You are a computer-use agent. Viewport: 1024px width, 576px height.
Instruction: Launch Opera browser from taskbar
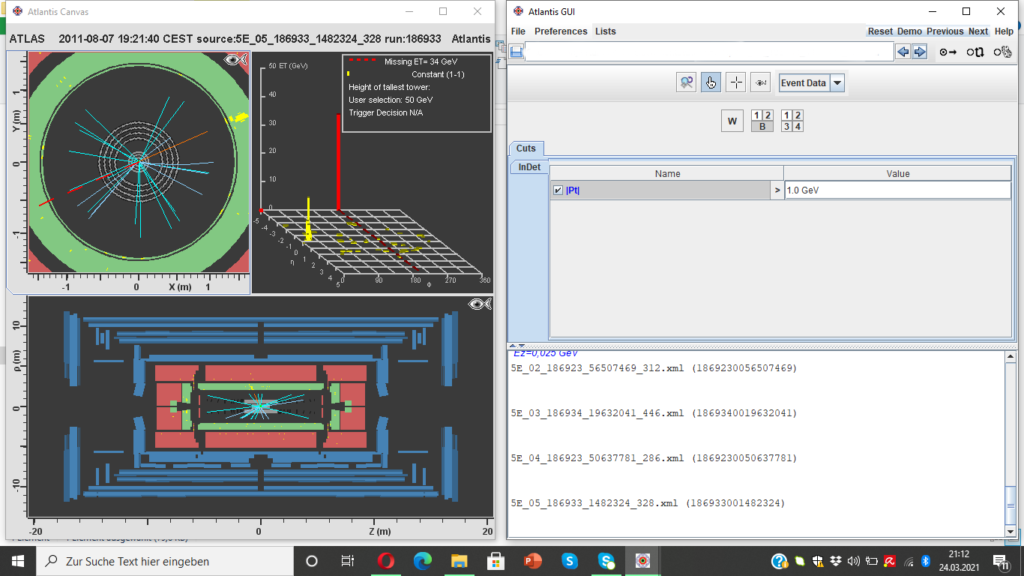click(x=386, y=561)
